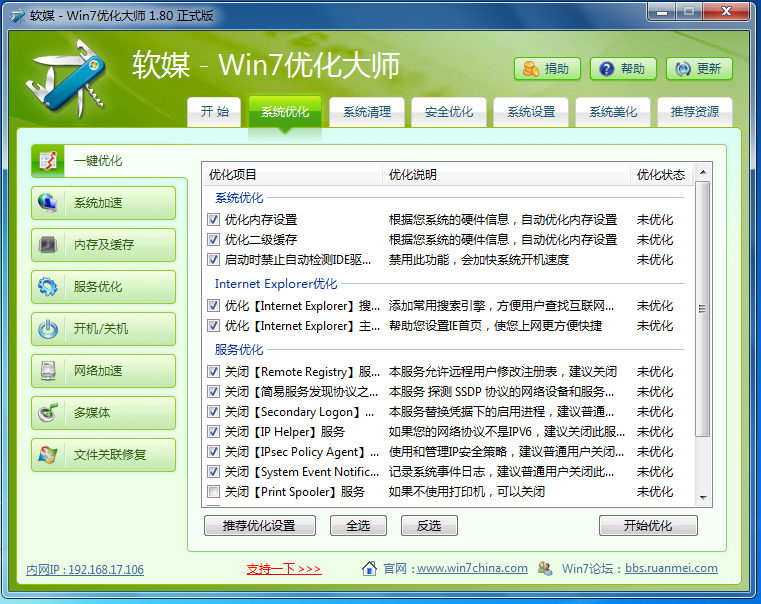Switch to 开始 tab
Screen dimensions: 761x604
pos(214,112)
